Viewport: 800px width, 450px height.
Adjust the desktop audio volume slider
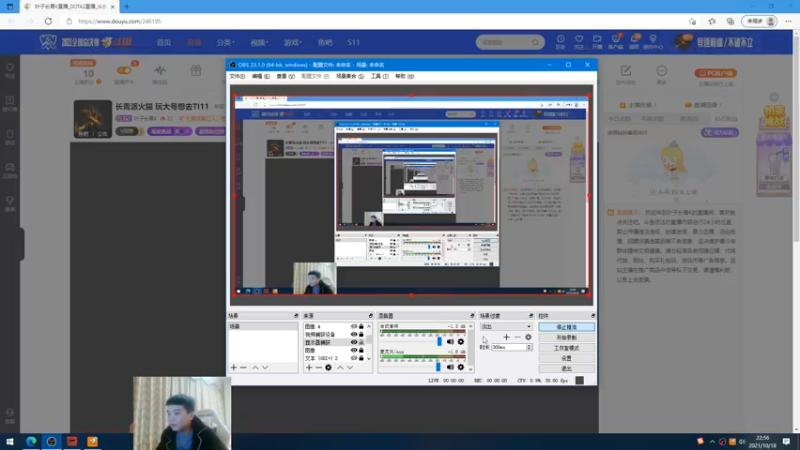pyautogui.click(x=439, y=341)
